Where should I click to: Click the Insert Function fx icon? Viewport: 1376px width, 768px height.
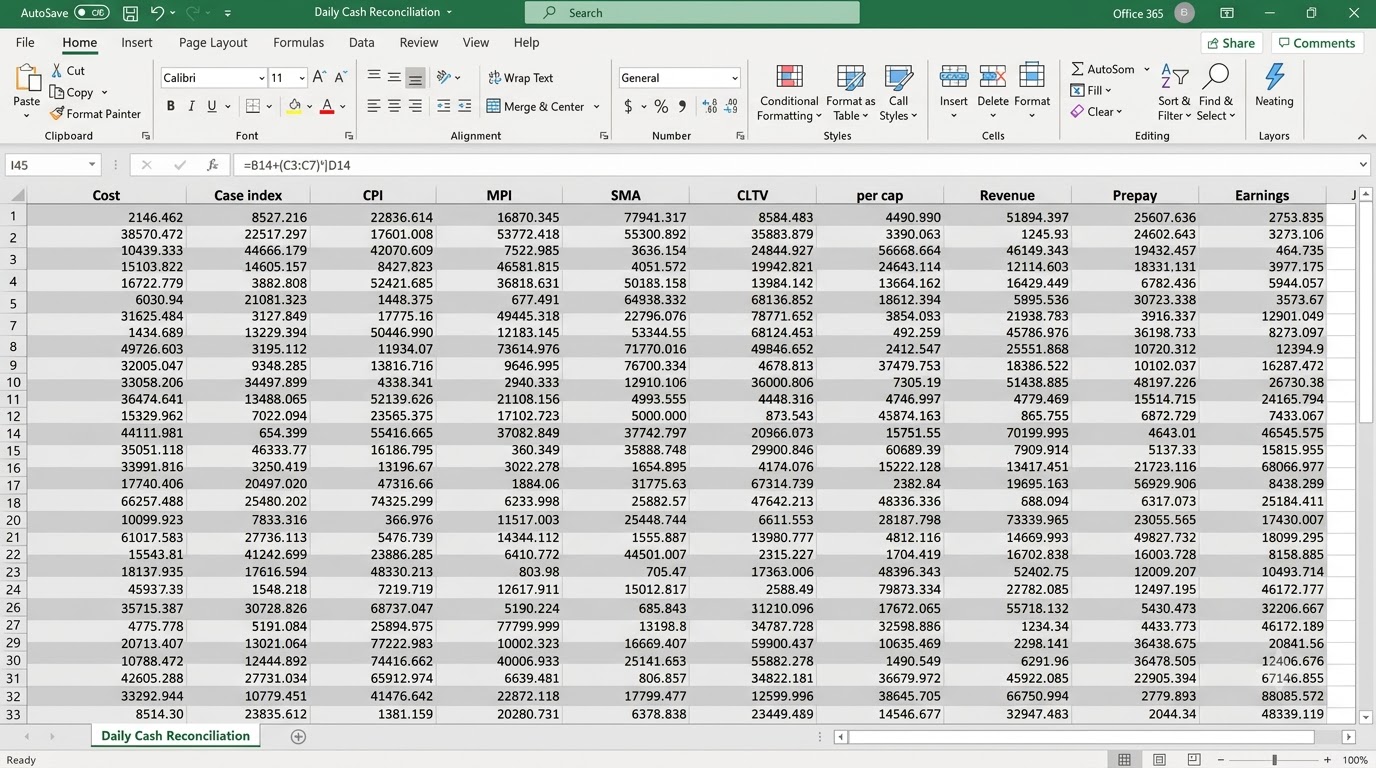(x=212, y=165)
